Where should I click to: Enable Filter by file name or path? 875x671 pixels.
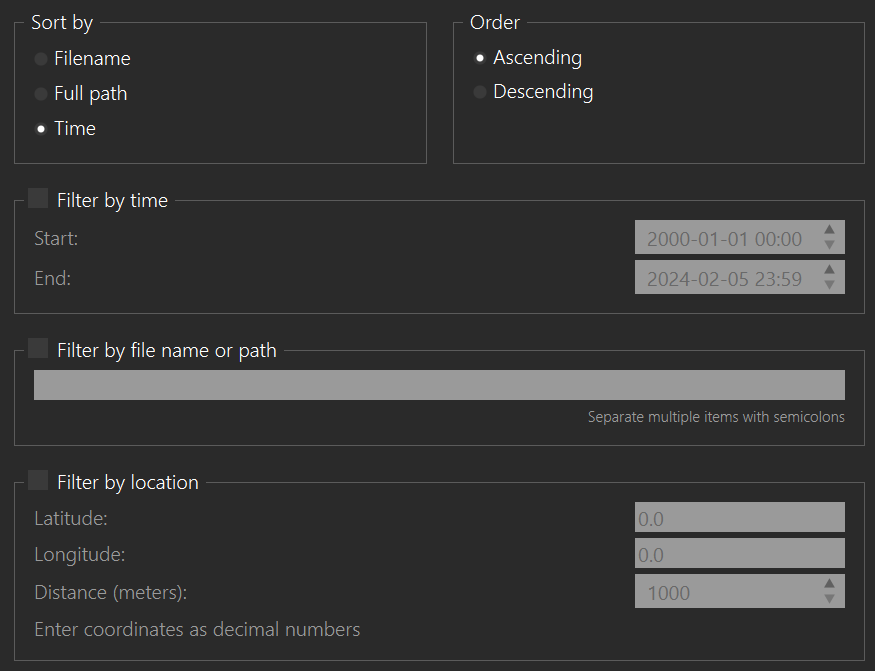(x=38, y=349)
